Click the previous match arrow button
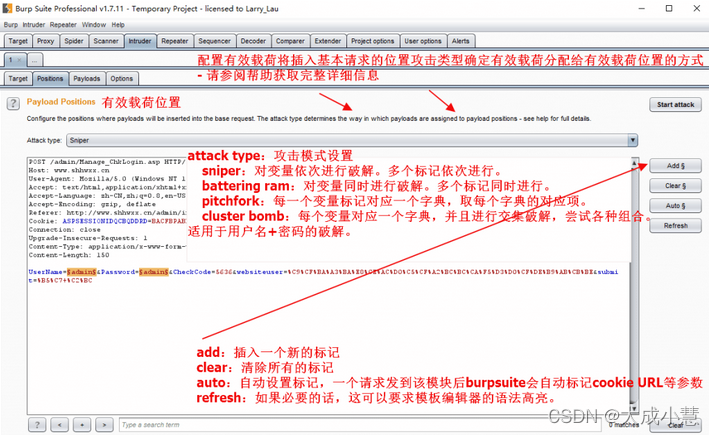The height and width of the screenshot is (435, 715). 59,425
